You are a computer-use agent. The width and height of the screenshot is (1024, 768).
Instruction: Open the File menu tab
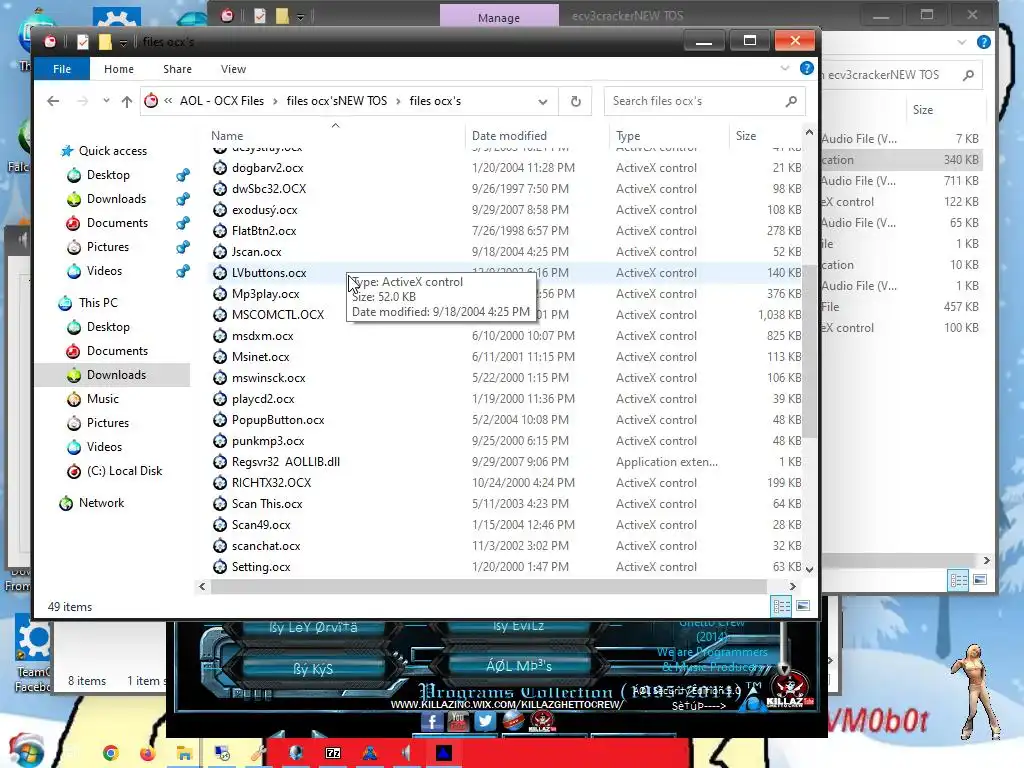click(x=62, y=69)
